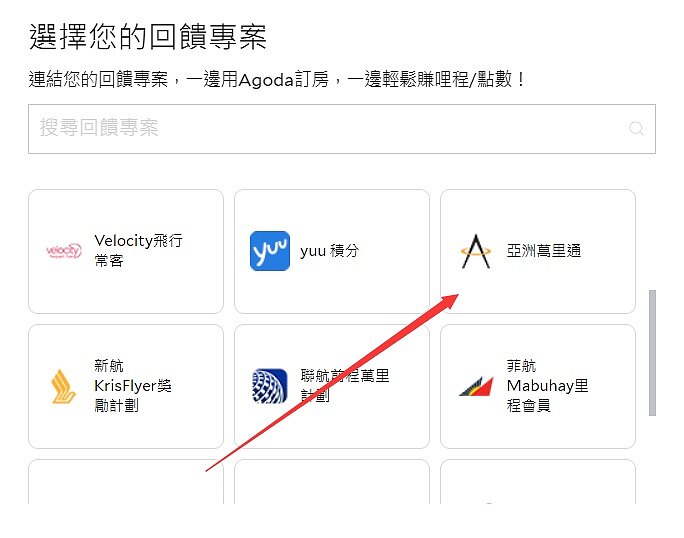Select the 菲航 Mabuhay里程會員 label
The height and width of the screenshot is (538, 684).
(547, 386)
